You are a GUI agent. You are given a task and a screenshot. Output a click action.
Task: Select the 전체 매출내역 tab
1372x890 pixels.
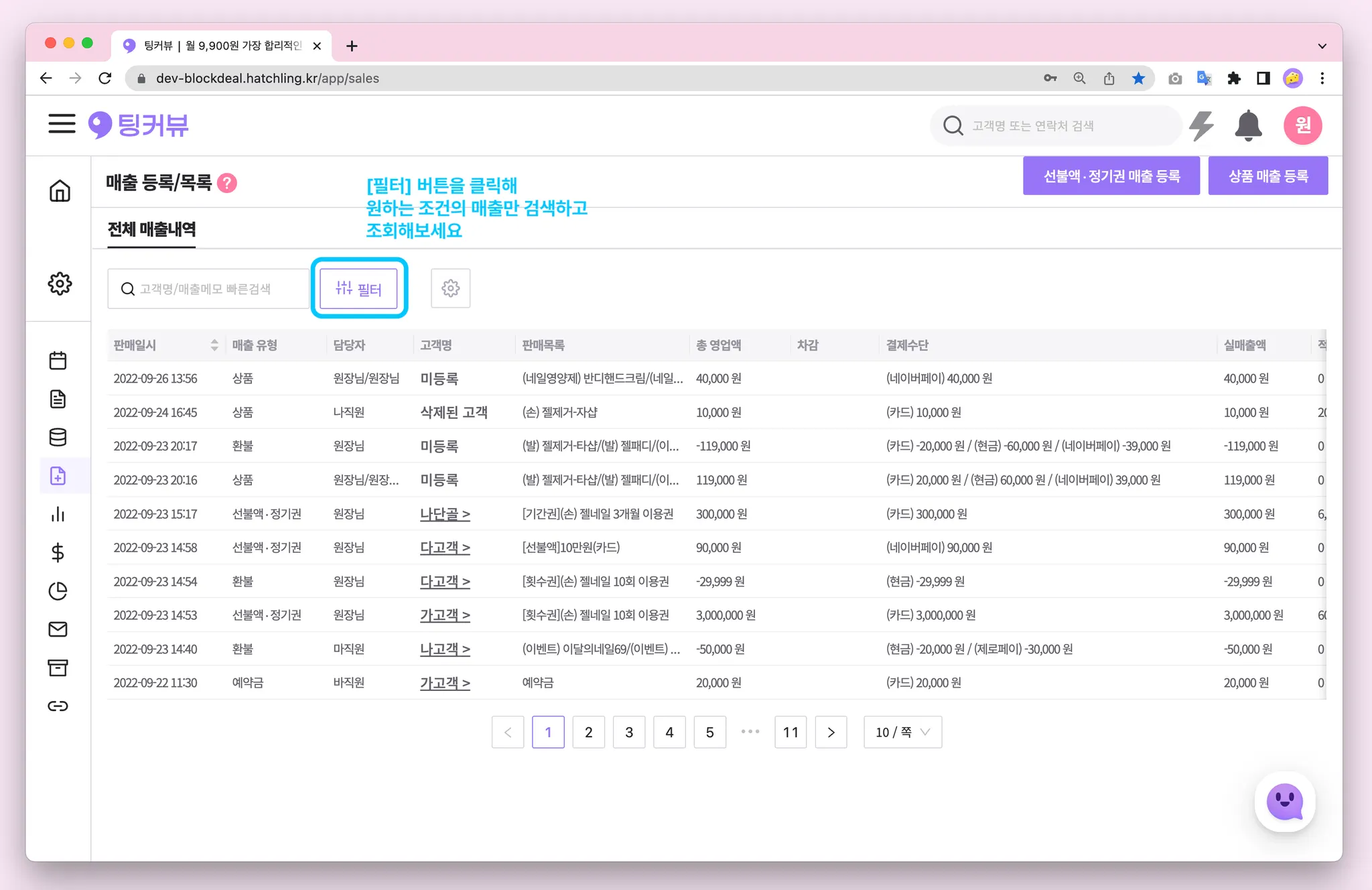(151, 229)
